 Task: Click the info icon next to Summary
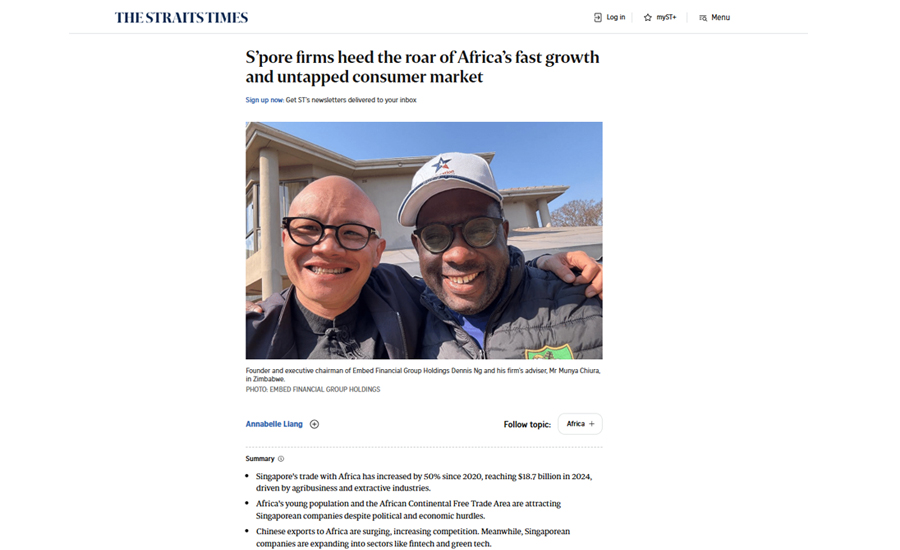[281, 459]
